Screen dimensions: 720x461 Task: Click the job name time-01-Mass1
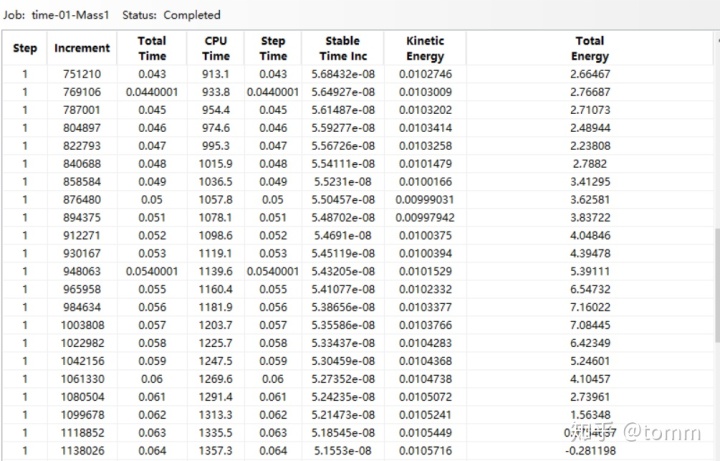(70, 15)
